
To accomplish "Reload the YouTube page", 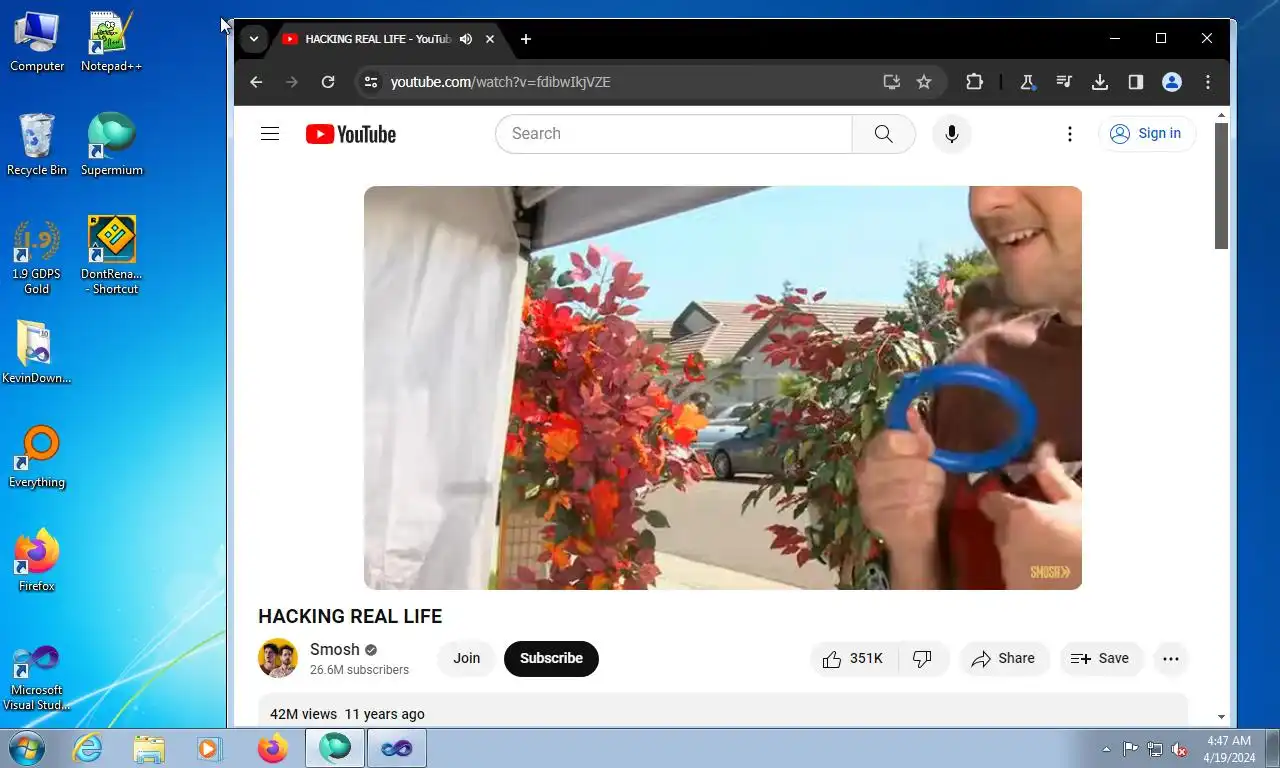I will [x=328, y=82].
